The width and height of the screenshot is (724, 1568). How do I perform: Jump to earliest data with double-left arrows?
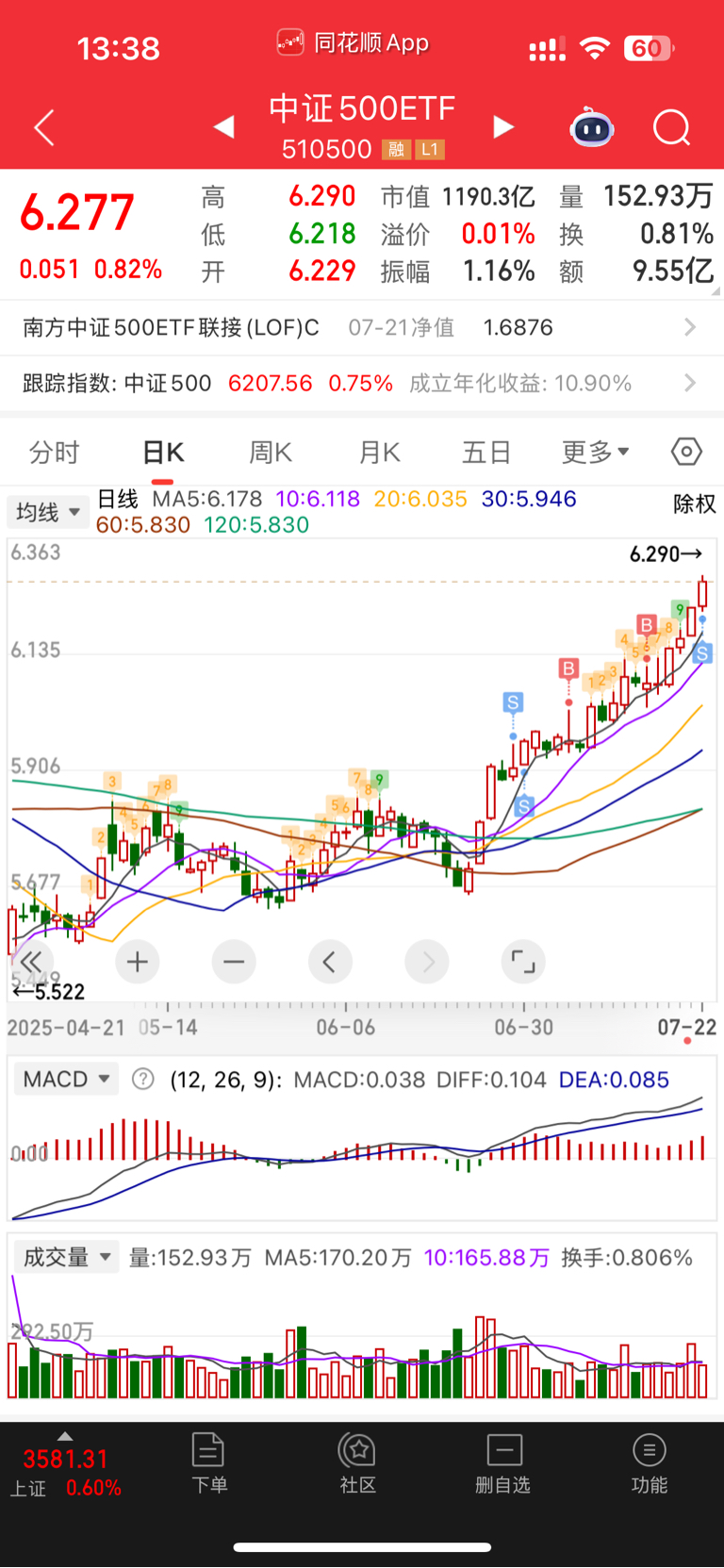31,962
